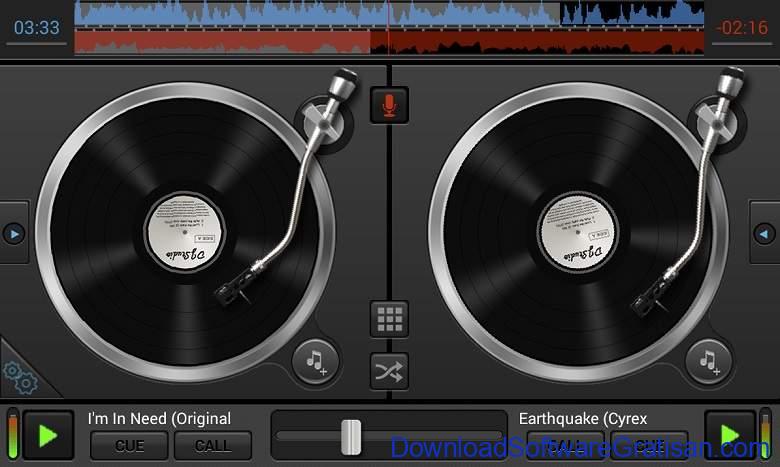This screenshot has width=780, height=467.
Task: Touch the left vinyl record label
Action: (185, 232)
